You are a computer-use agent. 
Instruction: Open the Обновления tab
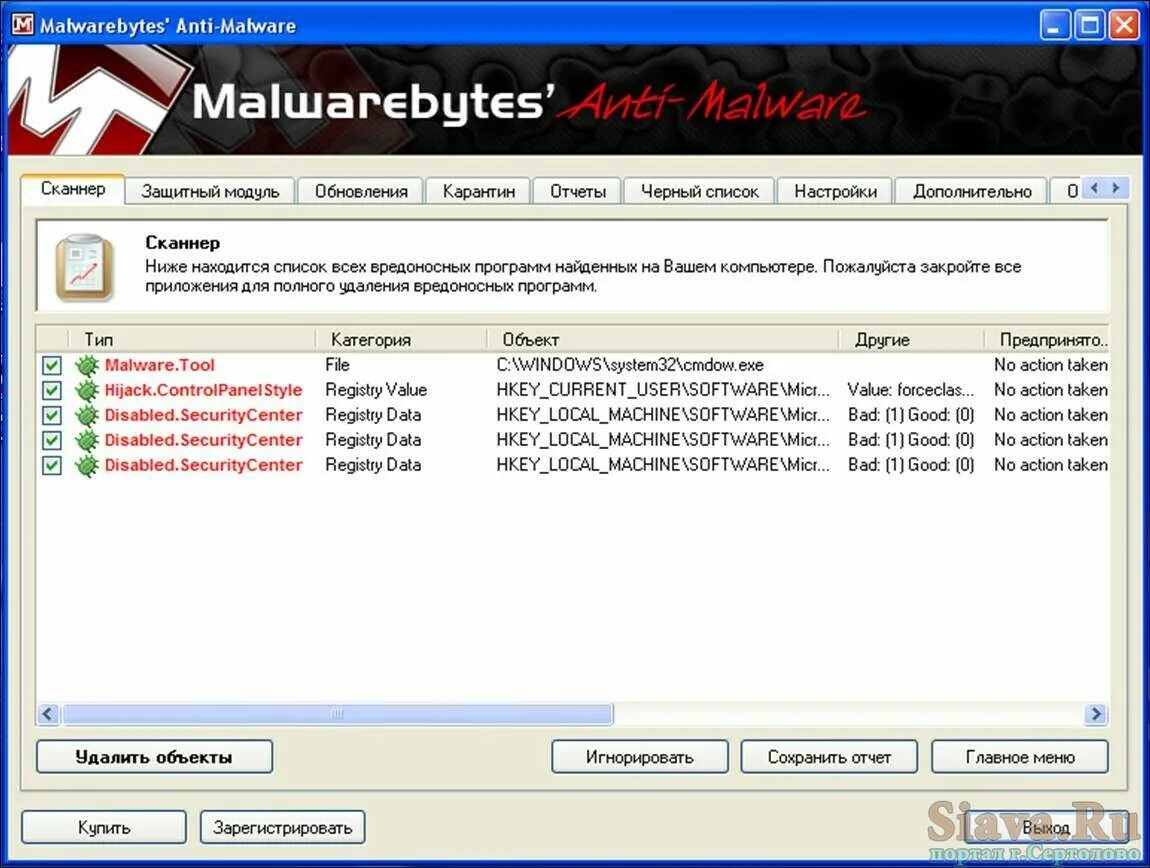click(361, 192)
